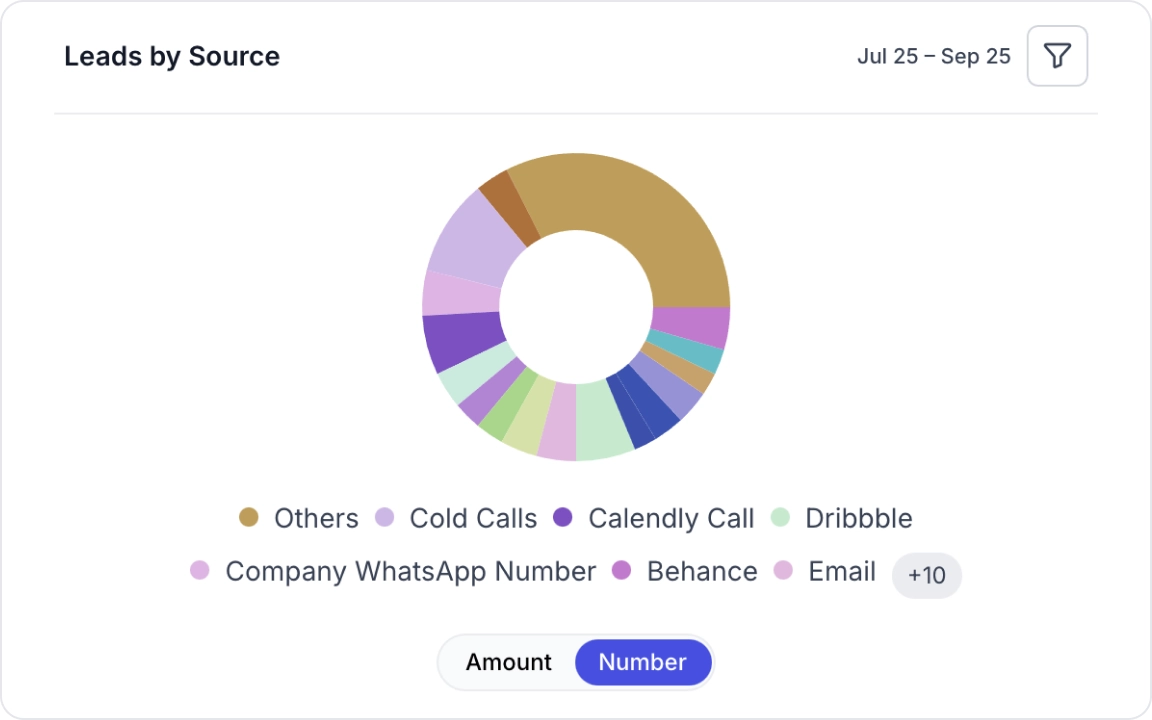Image resolution: width=1152 pixels, height=720 pixels.
Task: Click the Cold Calls legend color dot
Action: (x=385, y=518)
